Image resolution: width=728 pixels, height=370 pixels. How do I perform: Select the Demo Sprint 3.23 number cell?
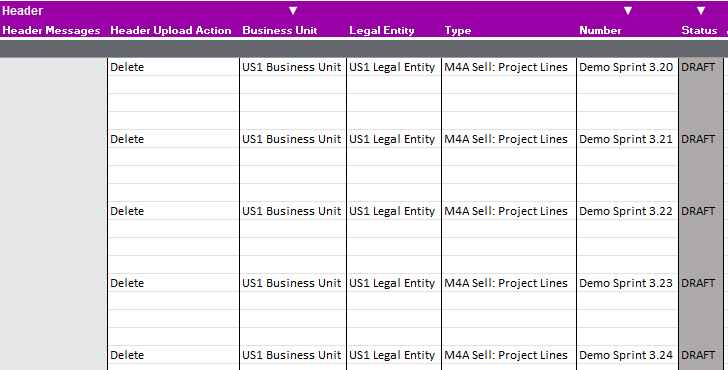point(627,283)
